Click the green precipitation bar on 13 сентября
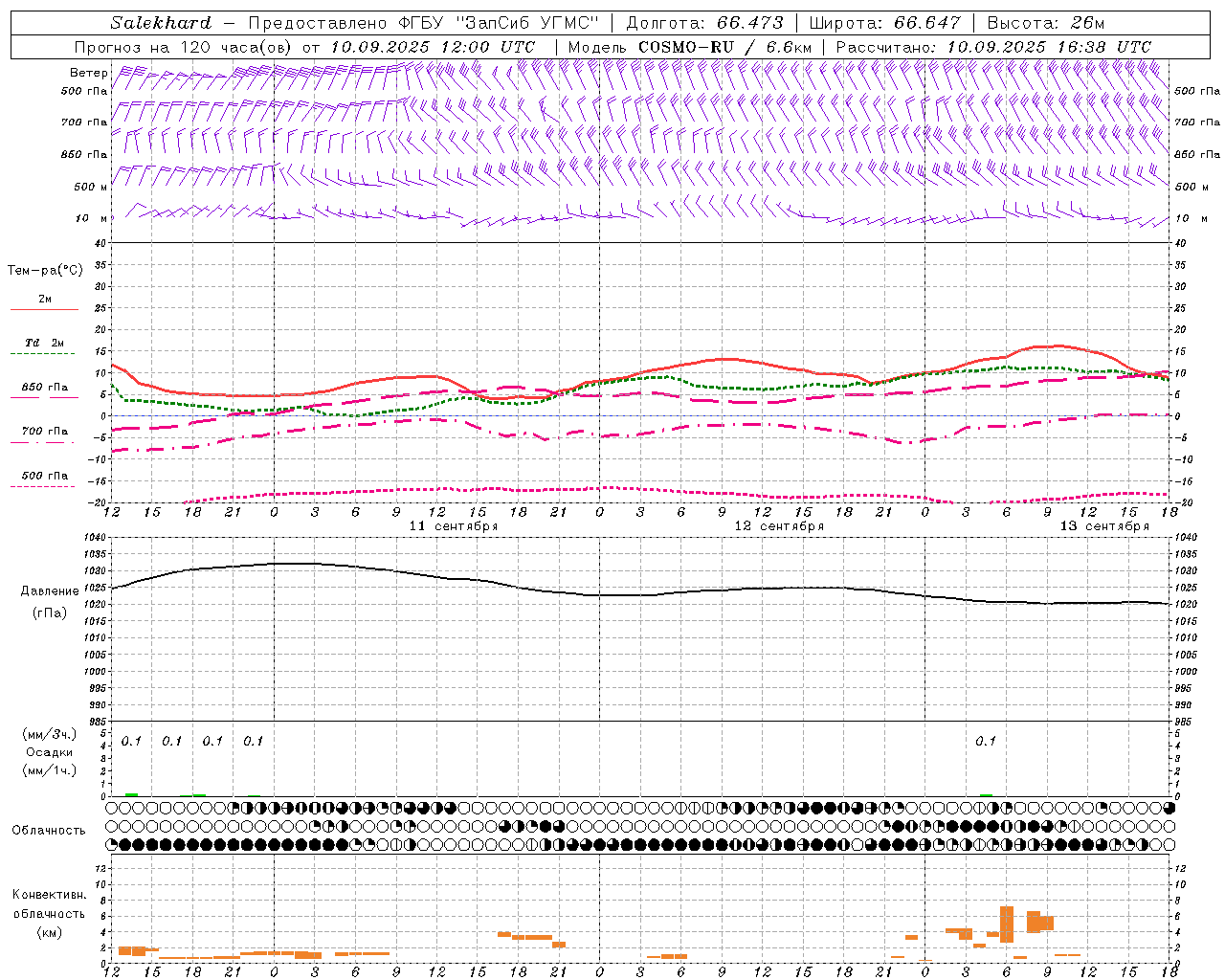The image size is (1225, 980). click(986, 794)
